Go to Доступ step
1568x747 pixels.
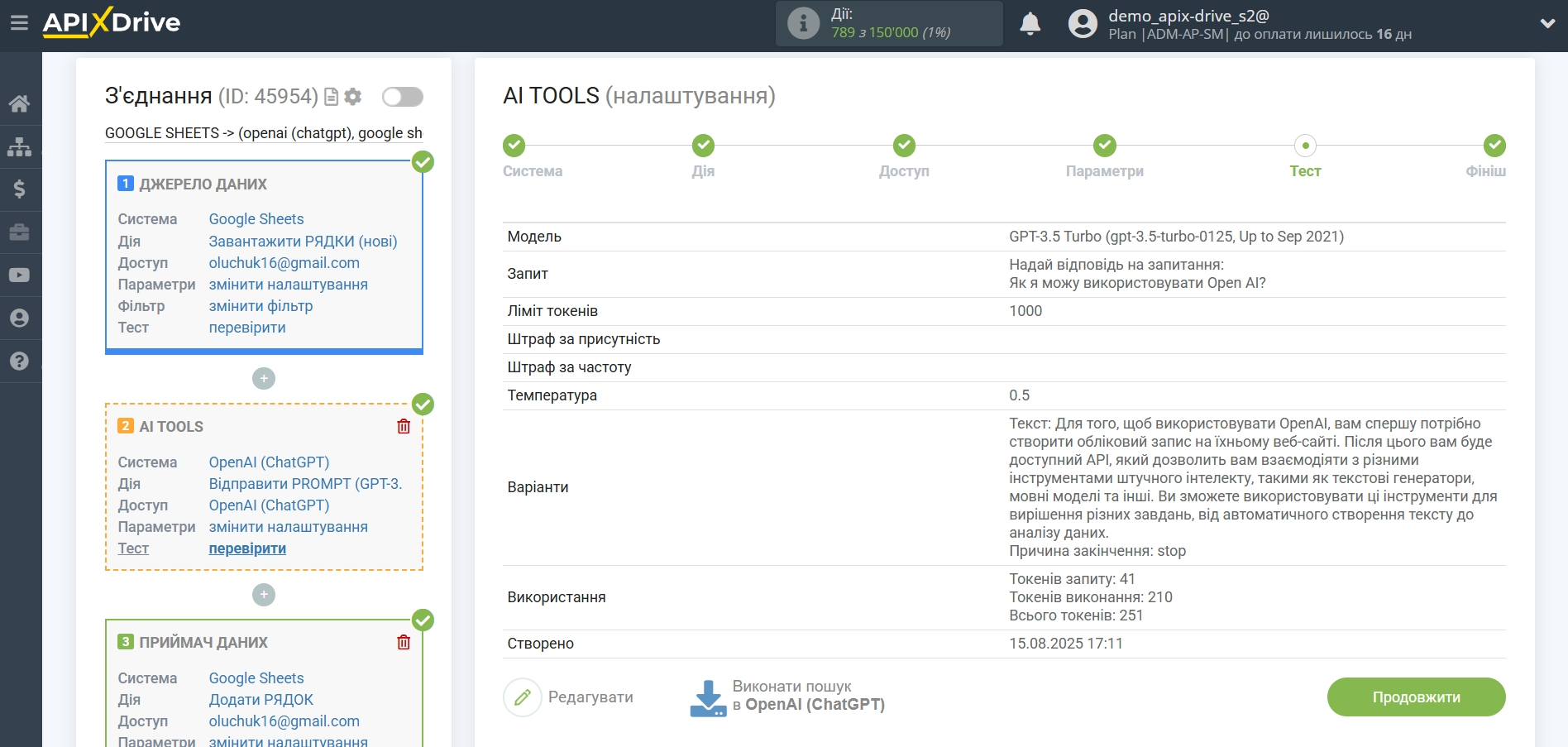[904, 157]
